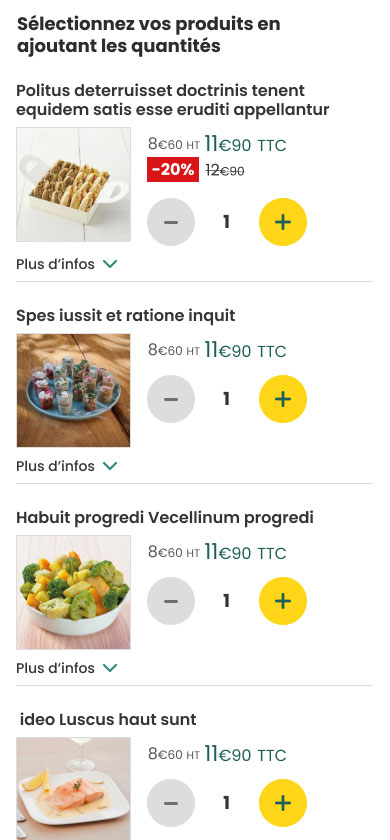
Task: Open the salmon plate product photo
Action: (x=73, y=789)
